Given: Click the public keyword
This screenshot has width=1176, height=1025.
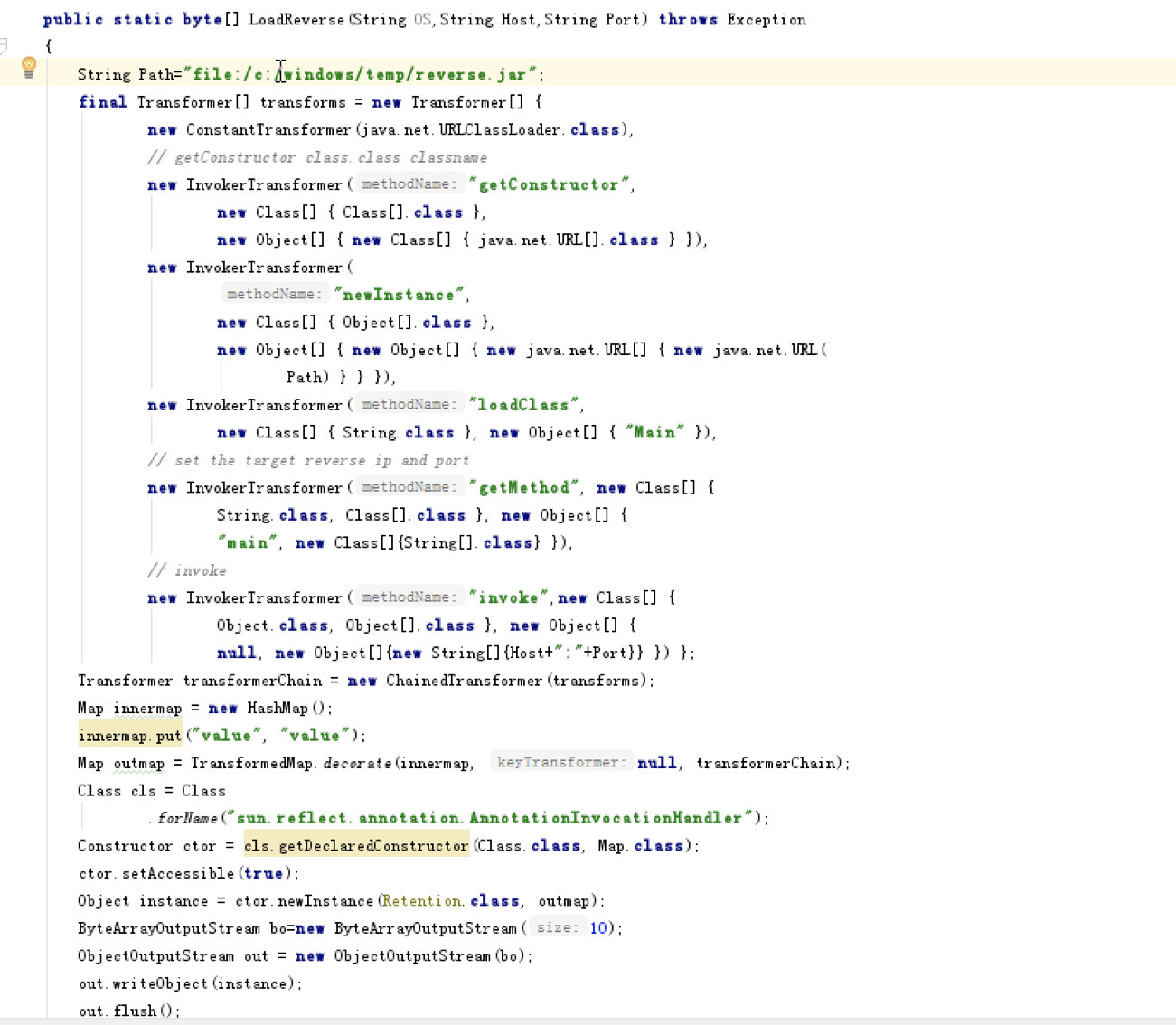Looking at the screenshot, I should 73,20.
